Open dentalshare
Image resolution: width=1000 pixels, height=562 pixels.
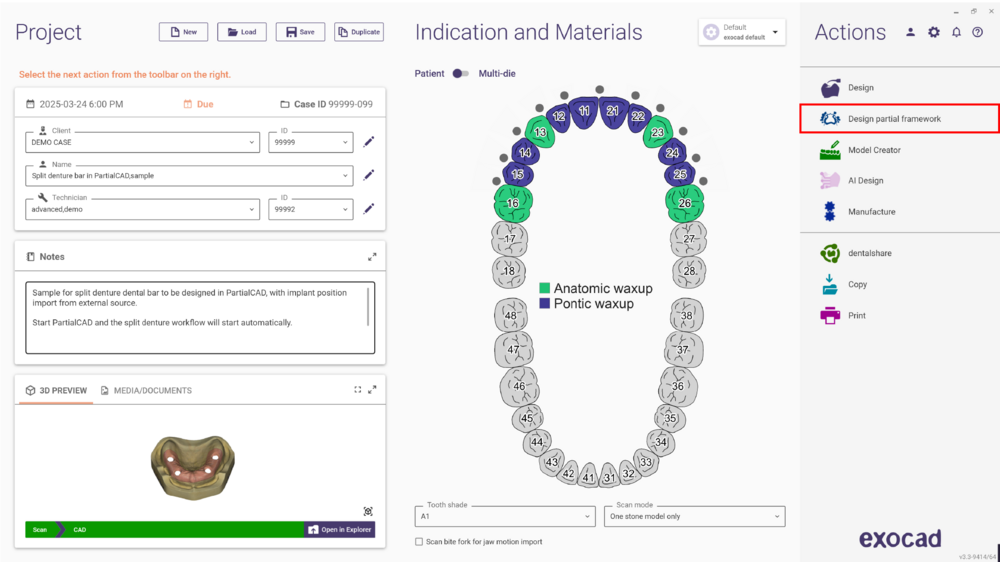coord(869,253)
